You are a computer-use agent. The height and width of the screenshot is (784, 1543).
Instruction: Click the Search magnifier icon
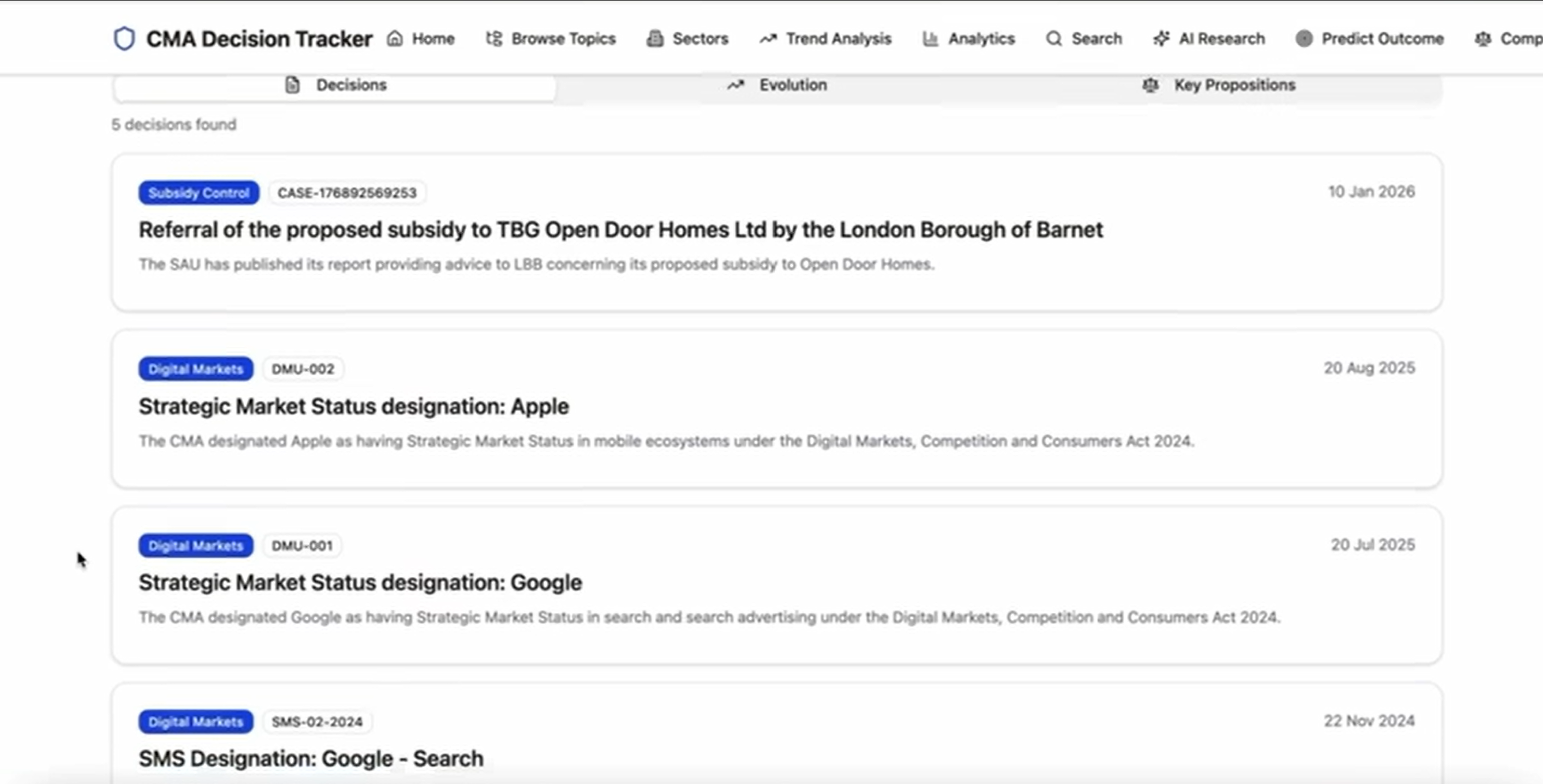point(1053,39)
